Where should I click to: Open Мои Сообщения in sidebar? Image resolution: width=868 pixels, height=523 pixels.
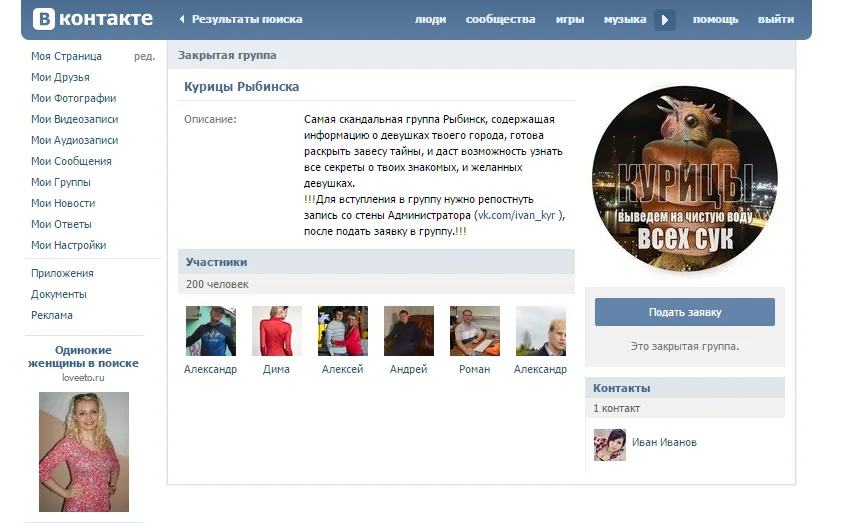tap(71, 161)
